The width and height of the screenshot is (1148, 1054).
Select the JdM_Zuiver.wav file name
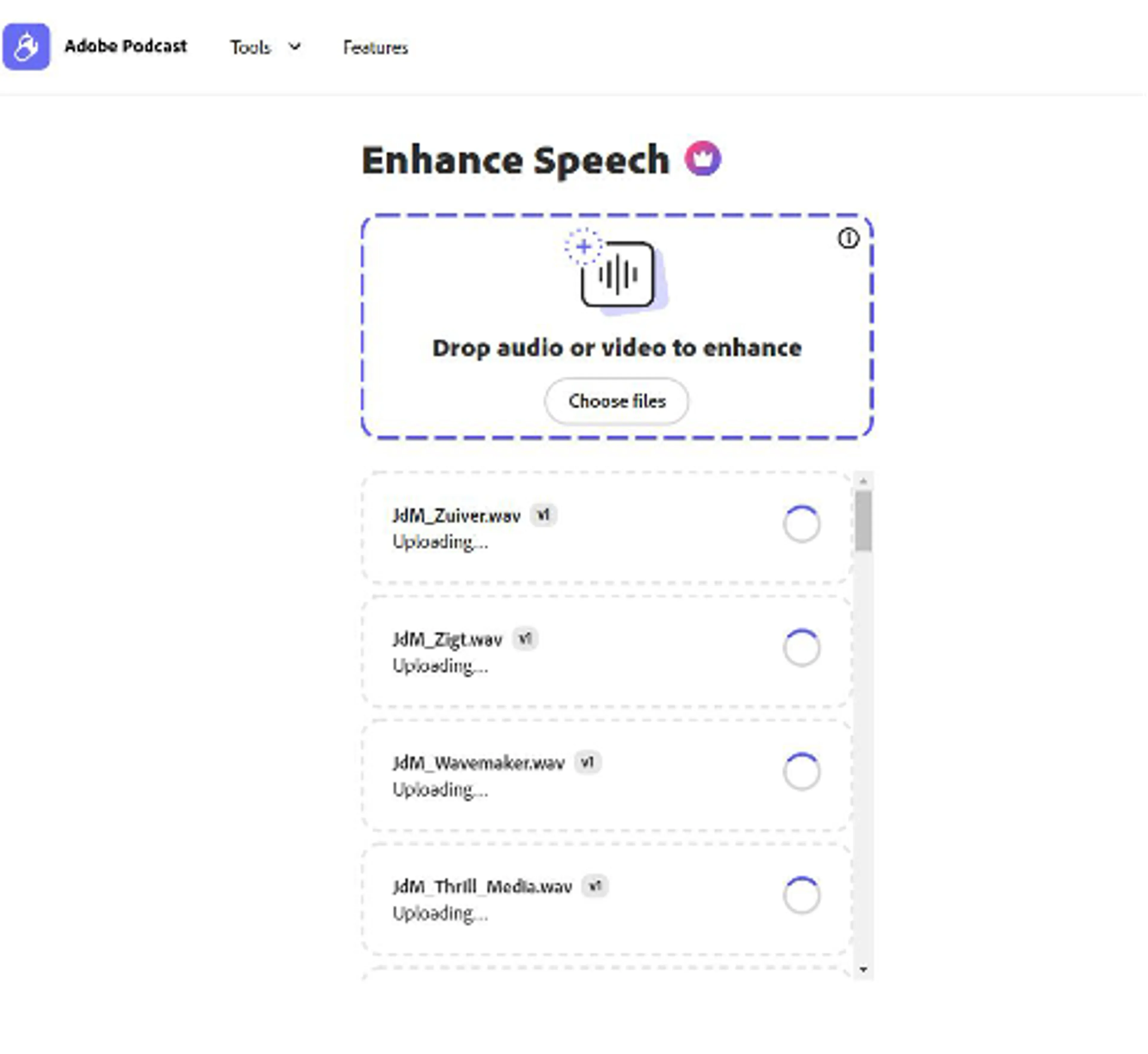click(457, 515)
